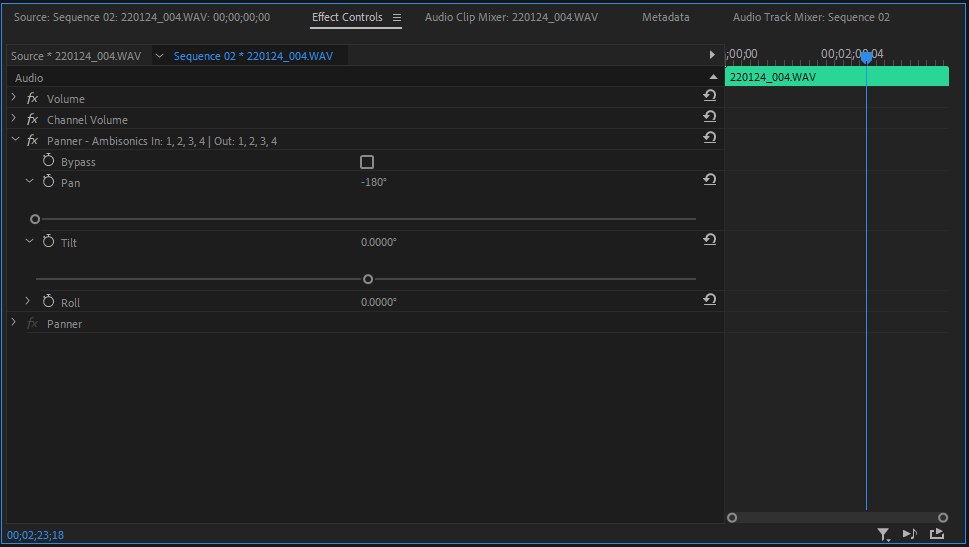The width and height of the screenshot is (969, 547).
Task: Select the Effect Controls tab
Action: tap(347, 17)
